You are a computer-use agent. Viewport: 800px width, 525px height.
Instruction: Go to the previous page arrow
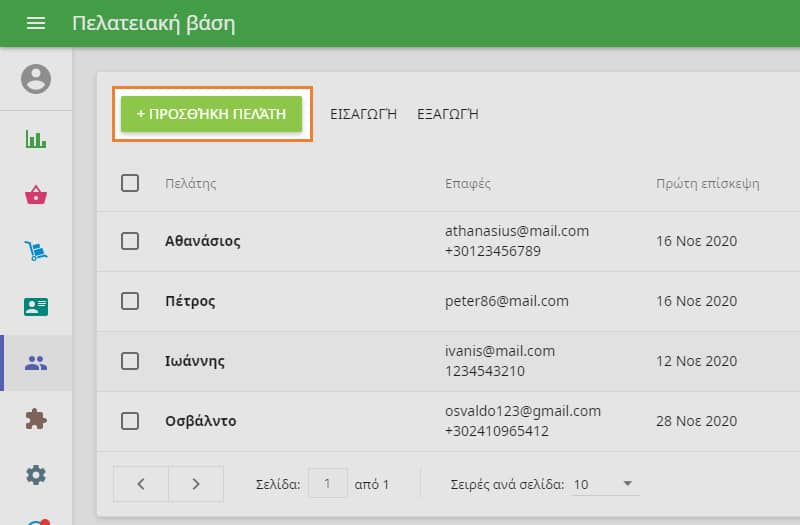coord(141,484)
